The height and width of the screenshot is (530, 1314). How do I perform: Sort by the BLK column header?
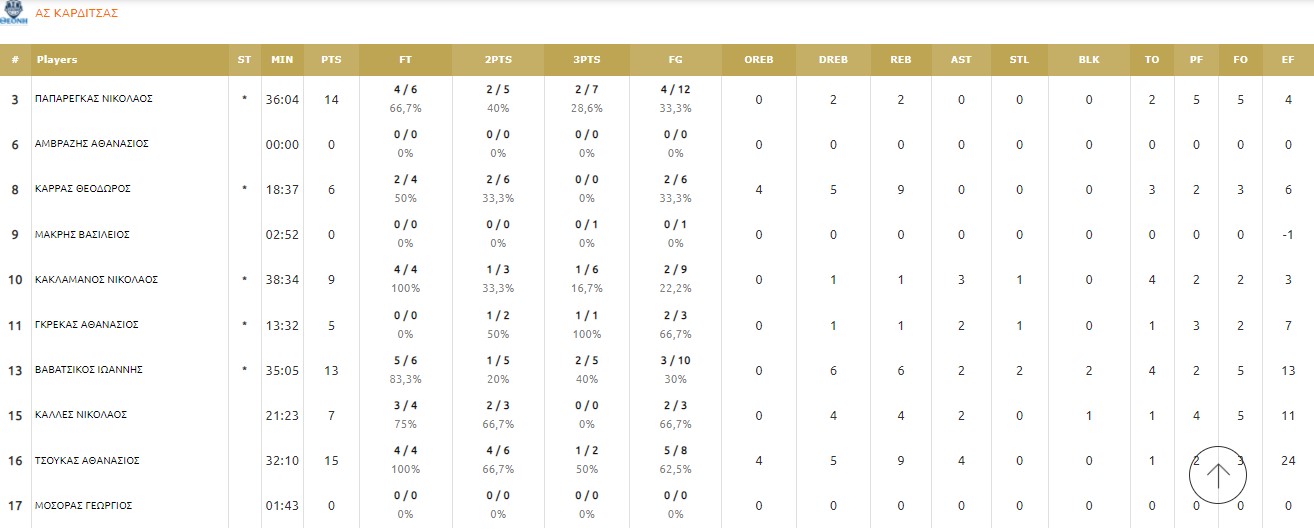tap(1089, 60)
